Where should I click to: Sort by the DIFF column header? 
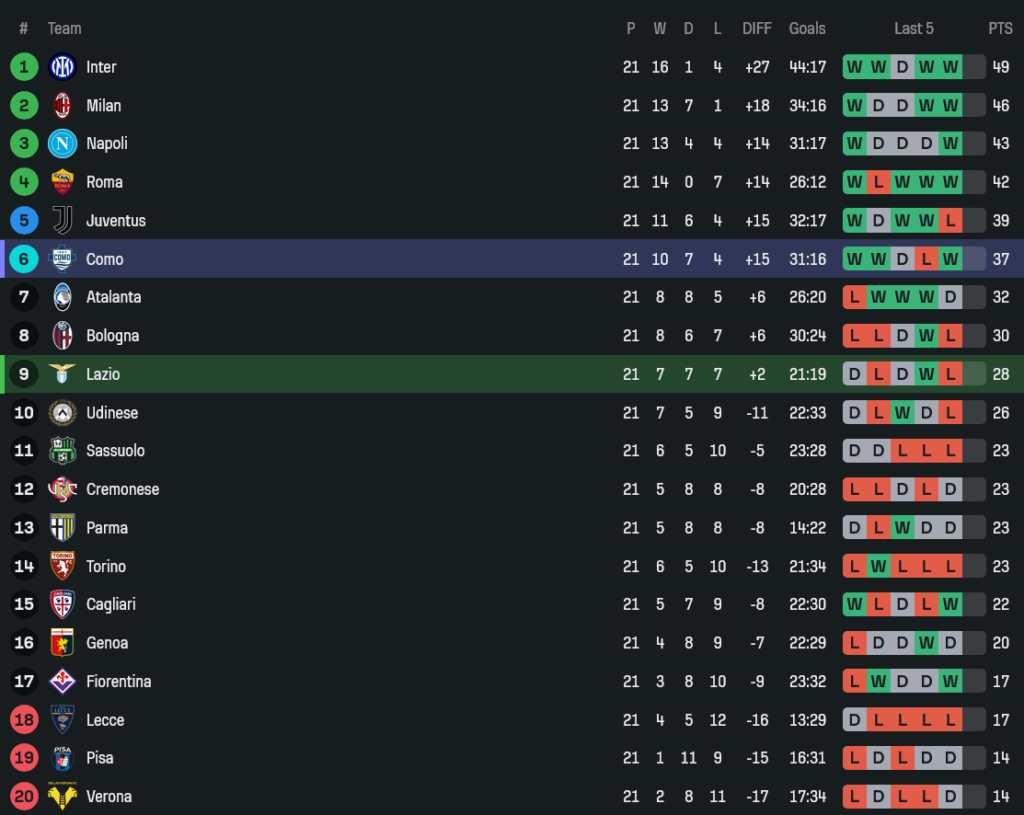click(757, 28)
